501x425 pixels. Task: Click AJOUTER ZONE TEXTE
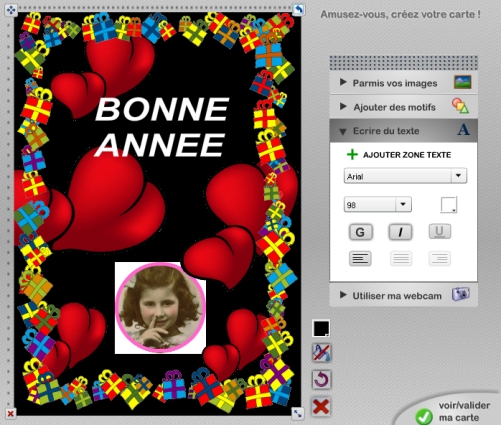point(407,155)
